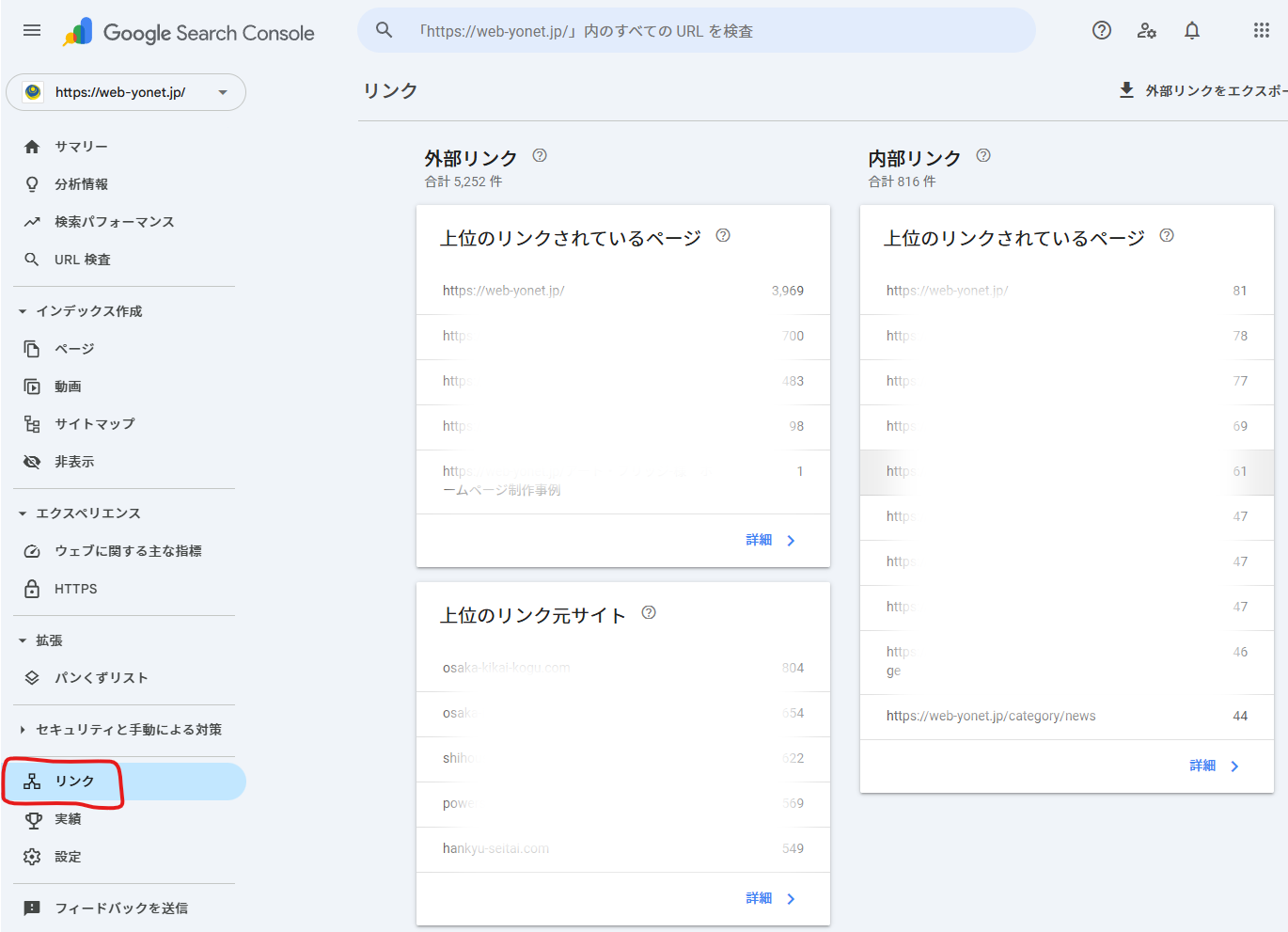The width and height of the screenshot is (1288, 932).
Task: Open ウェブに関する主な指標 report
Action: [x=128, y=551]
